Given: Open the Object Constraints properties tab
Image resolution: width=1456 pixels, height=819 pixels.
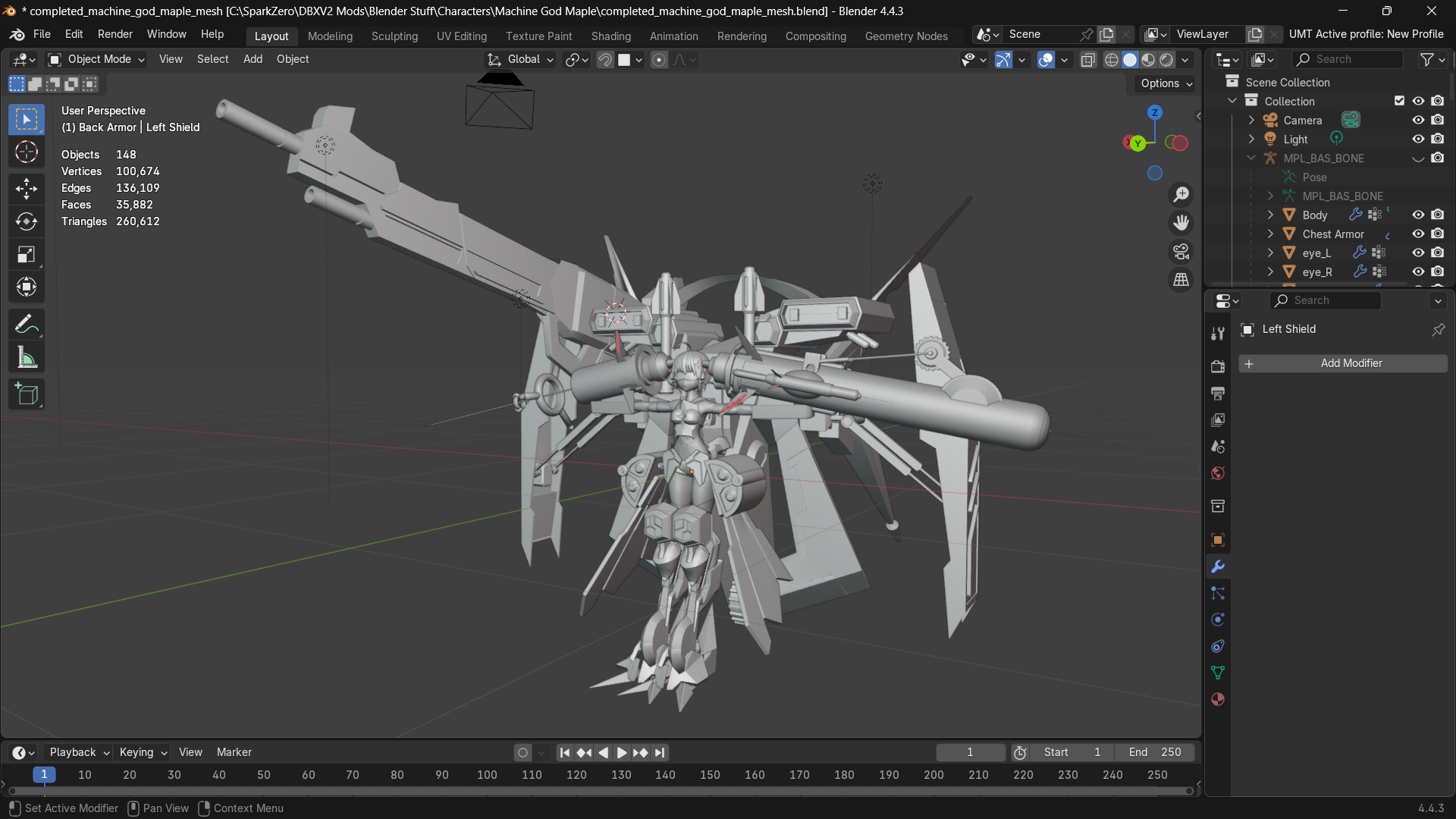Looking at the screenshot, I should (x=1218, y=646).
